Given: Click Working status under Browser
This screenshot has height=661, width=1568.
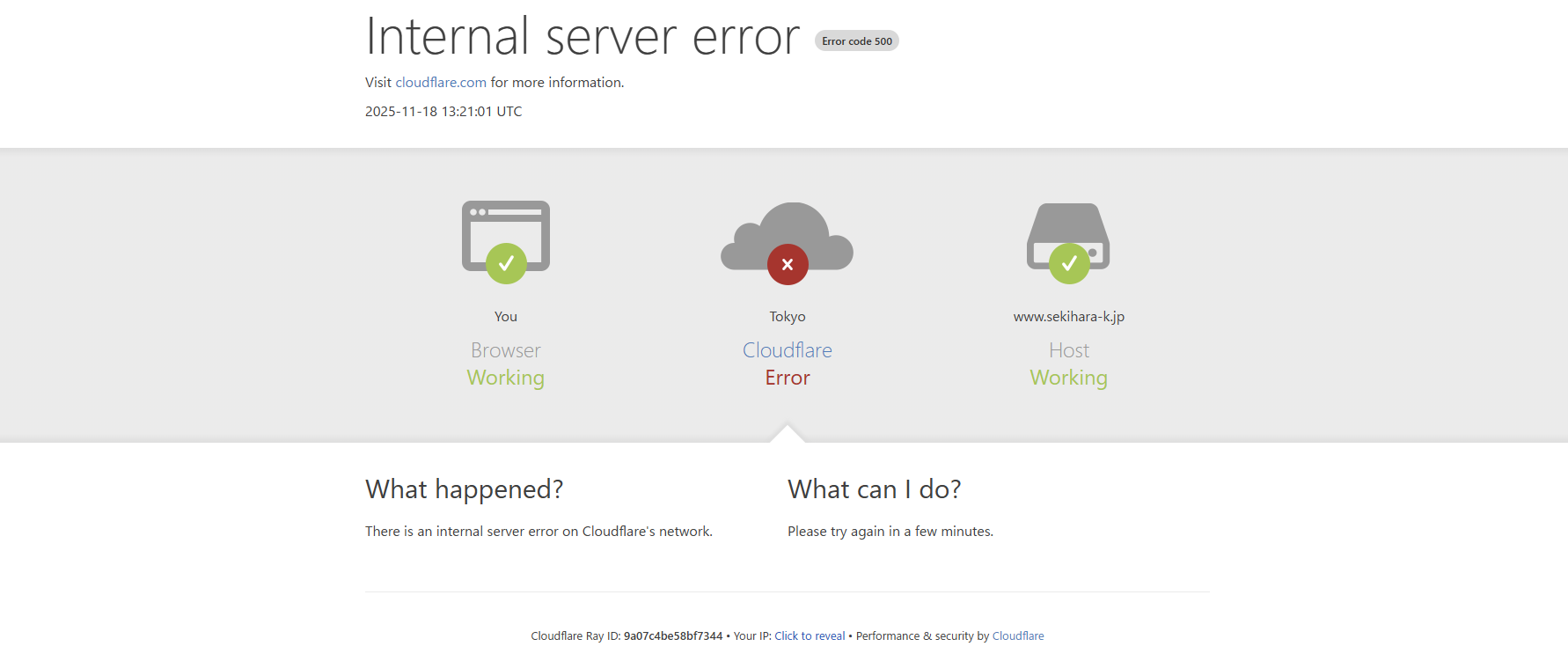Looking at the screenshot, I should click(x=506, y=378).
